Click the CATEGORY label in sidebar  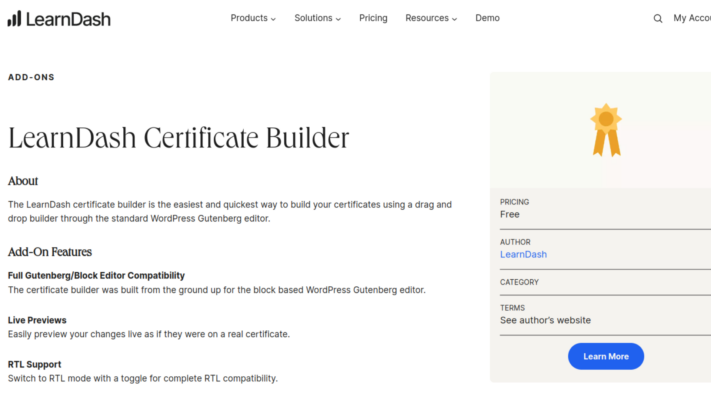click(x=519, y=282)
